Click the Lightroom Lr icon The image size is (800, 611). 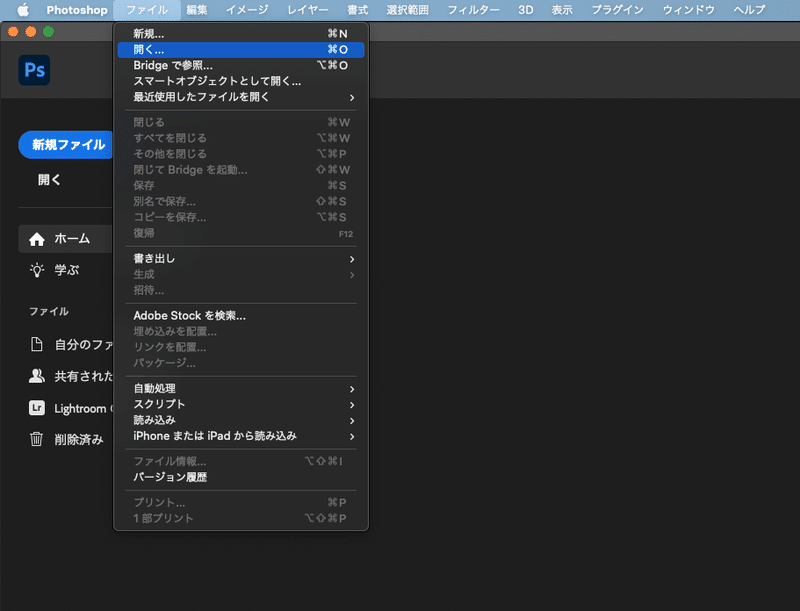coord(36,408)
